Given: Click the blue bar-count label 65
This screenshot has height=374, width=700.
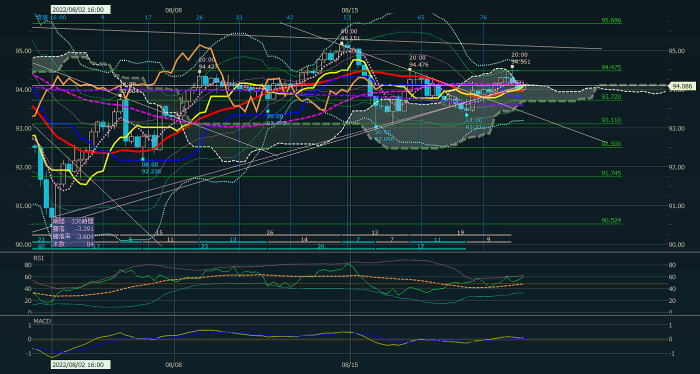Looking at the screenshot, I should pyautogui.click(x=421, y=17).
